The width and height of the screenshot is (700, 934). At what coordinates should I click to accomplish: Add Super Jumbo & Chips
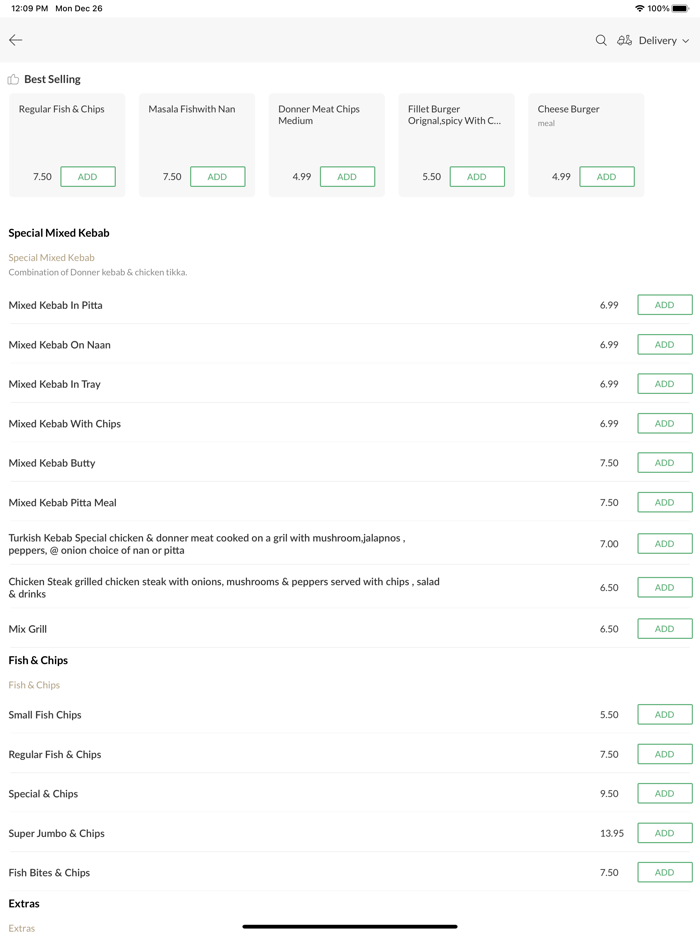[664, 833]
